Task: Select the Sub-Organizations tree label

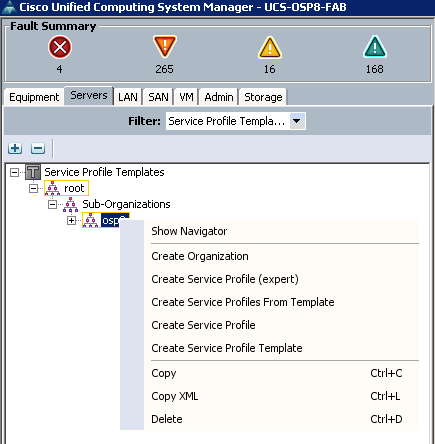Action: (126, 204)
